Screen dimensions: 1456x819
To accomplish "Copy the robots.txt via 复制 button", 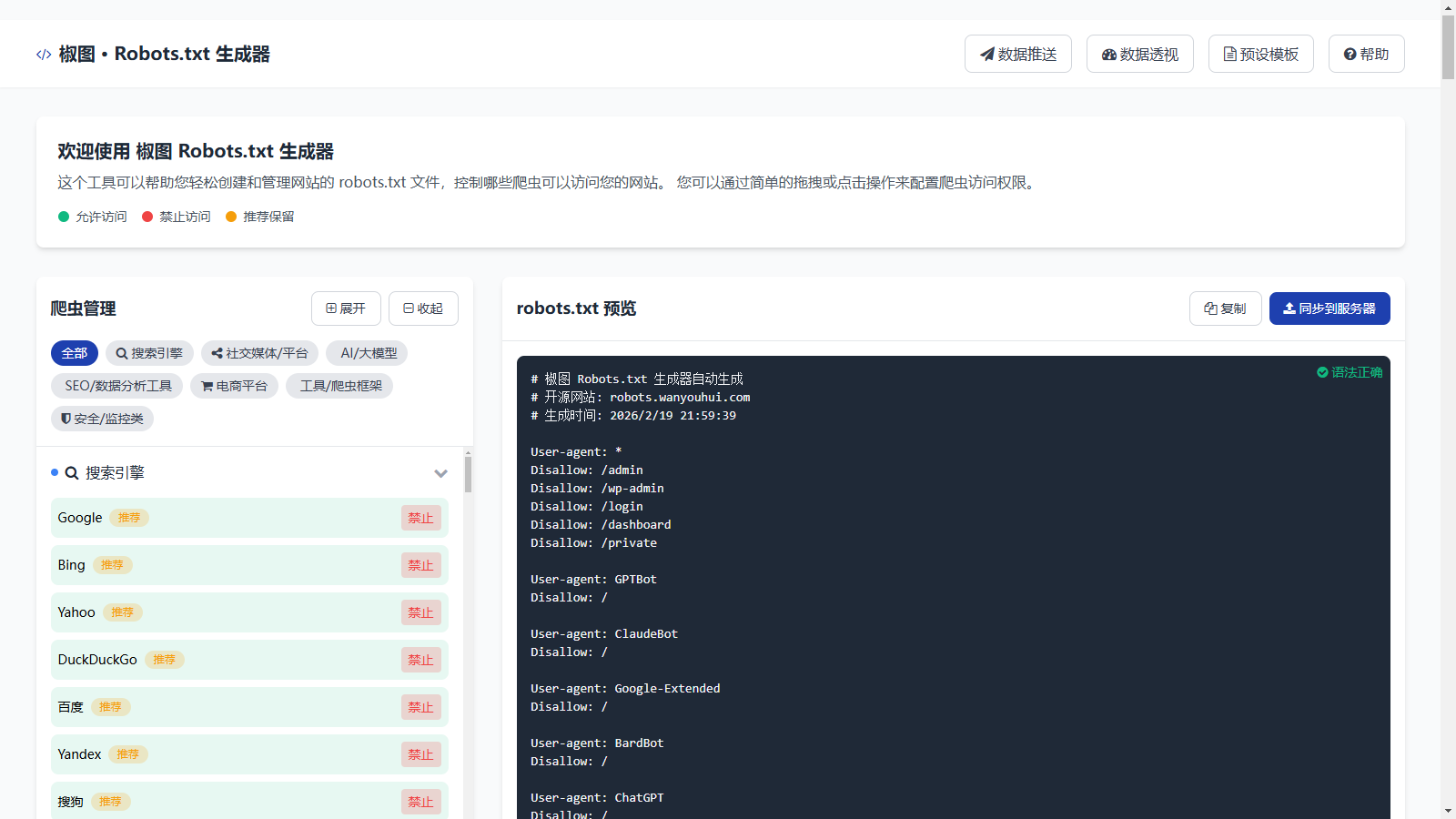I will click(1225, 308).
